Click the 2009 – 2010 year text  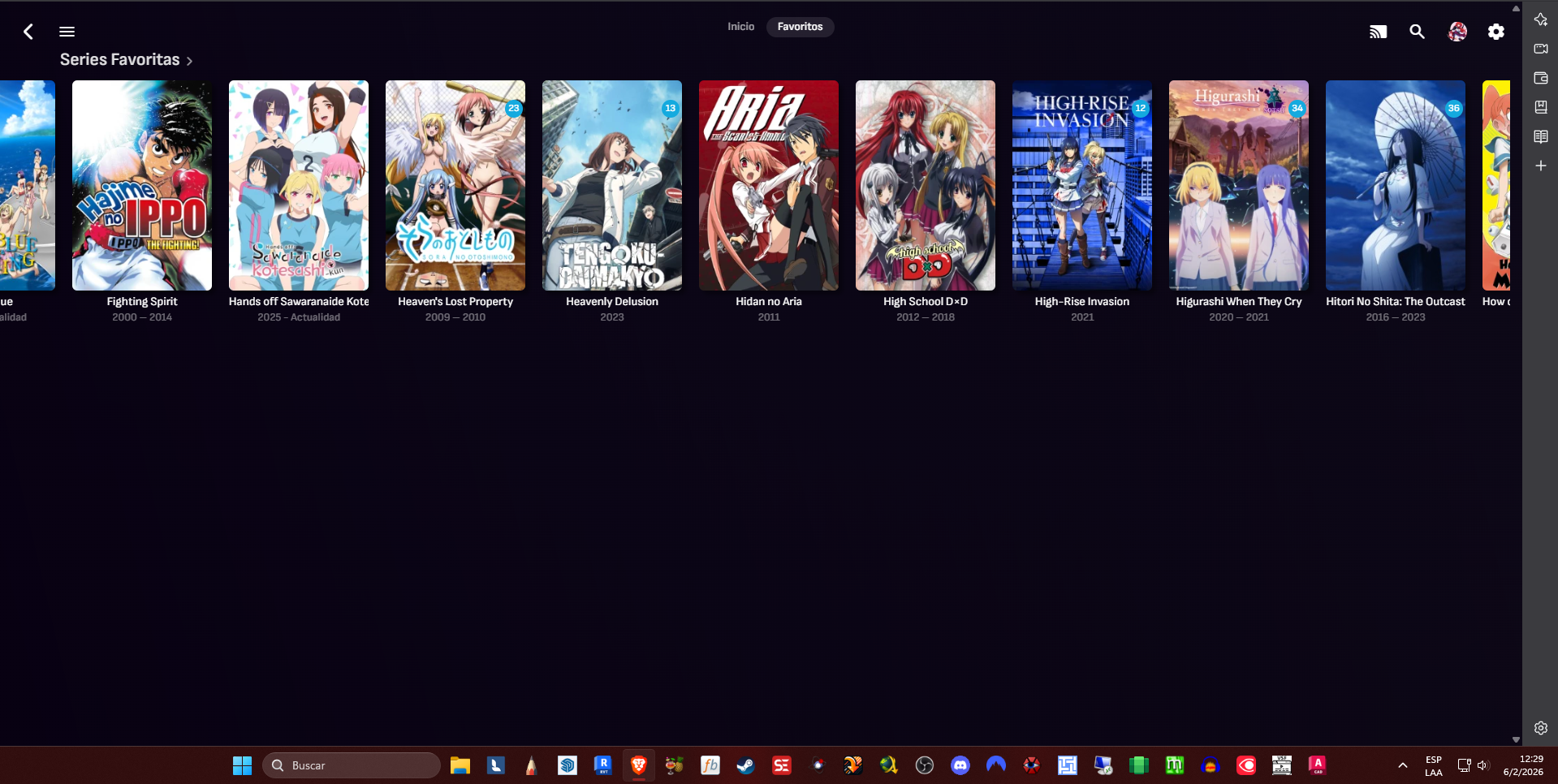point(455,317)
